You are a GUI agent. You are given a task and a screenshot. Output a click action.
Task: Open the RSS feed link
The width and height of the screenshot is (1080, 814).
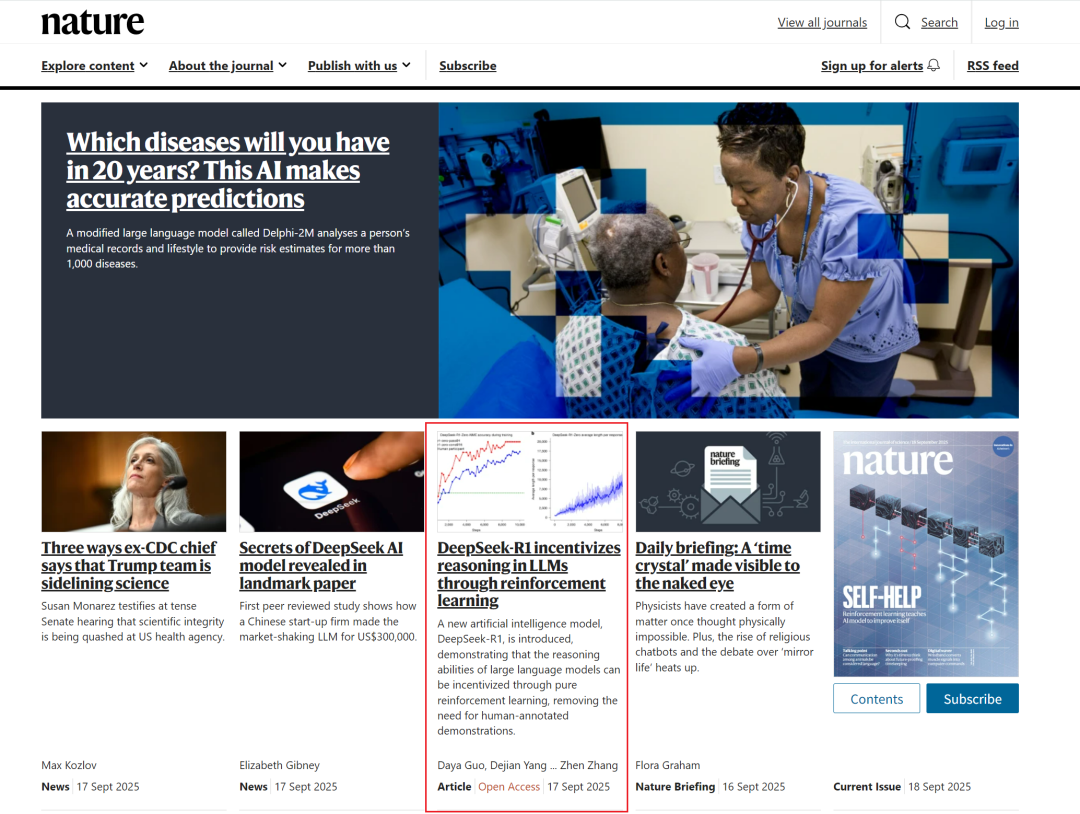(992, 66)
